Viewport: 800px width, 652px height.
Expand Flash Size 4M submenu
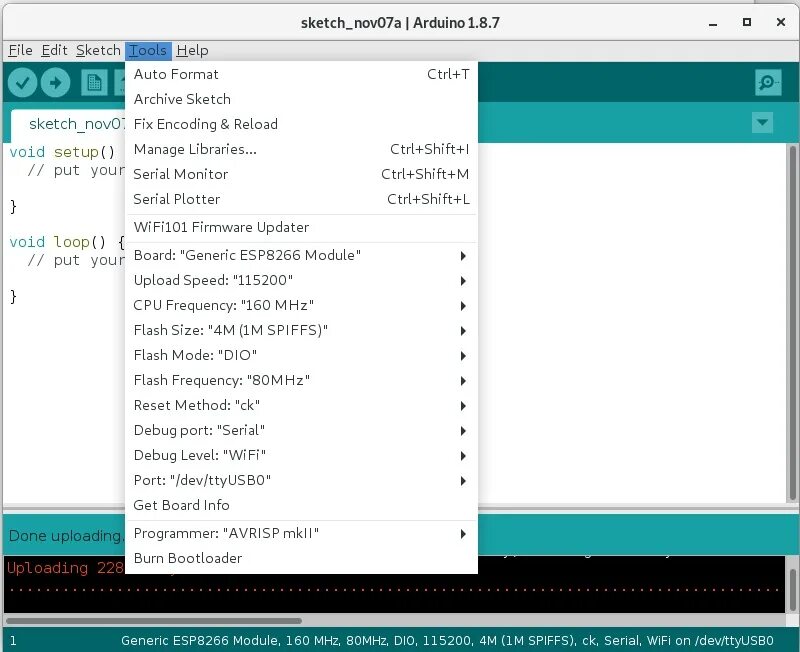click(x=301, y=331)
